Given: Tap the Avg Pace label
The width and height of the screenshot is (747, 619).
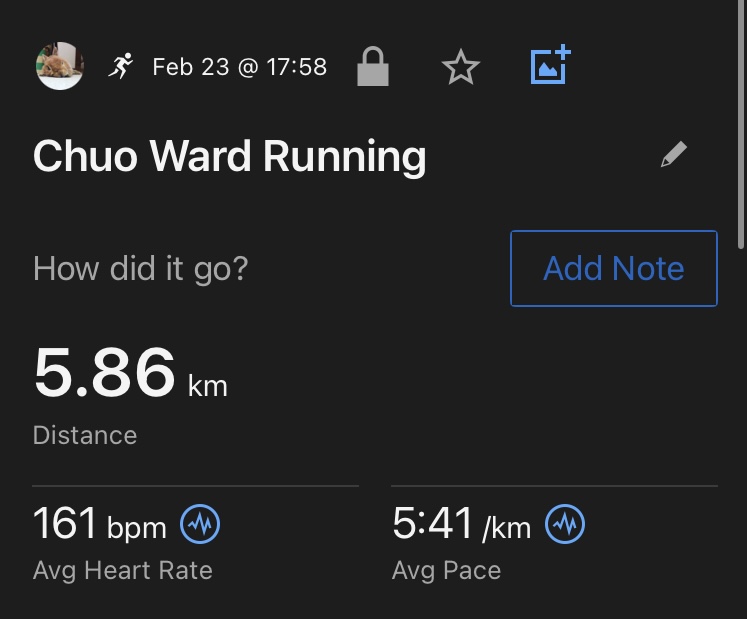Looking at the screenshot, I should click(x=446, y=571).
